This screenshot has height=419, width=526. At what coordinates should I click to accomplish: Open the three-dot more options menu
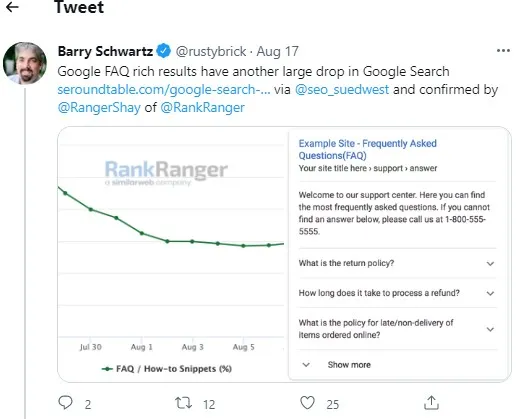point(503,51)
